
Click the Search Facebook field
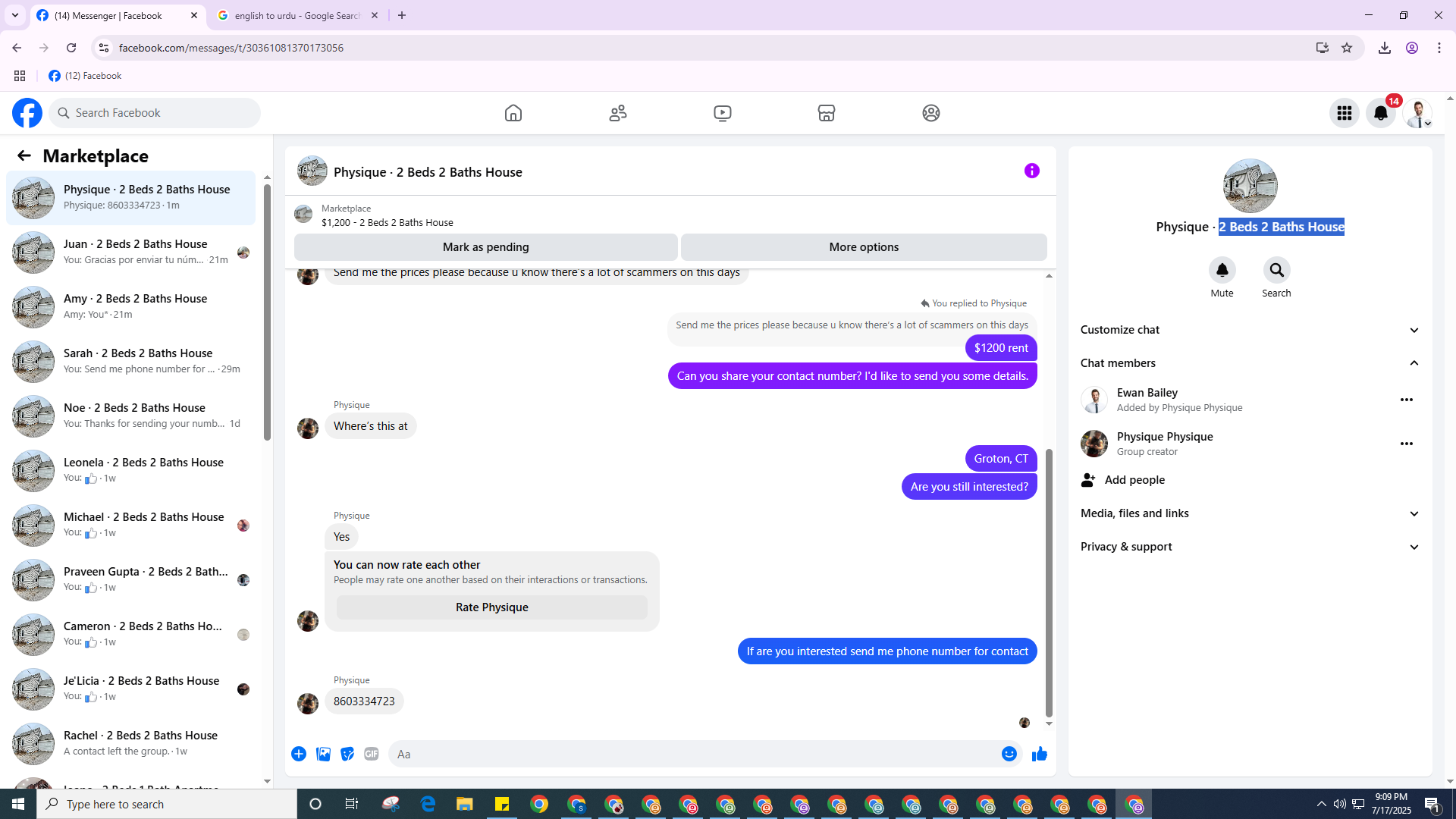(x=155, y=113)
